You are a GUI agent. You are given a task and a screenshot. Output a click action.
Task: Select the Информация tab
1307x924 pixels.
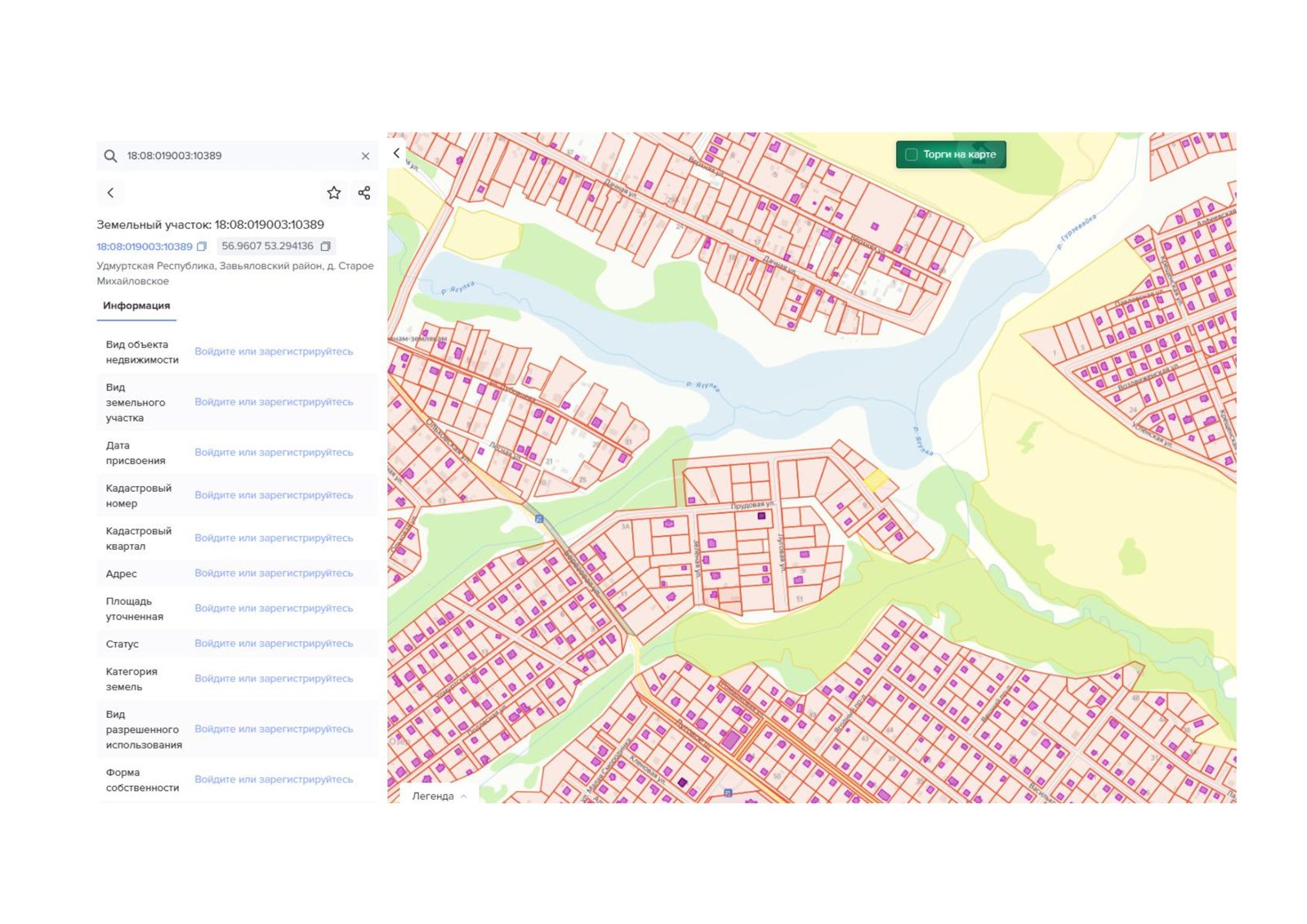coord(136,306)
